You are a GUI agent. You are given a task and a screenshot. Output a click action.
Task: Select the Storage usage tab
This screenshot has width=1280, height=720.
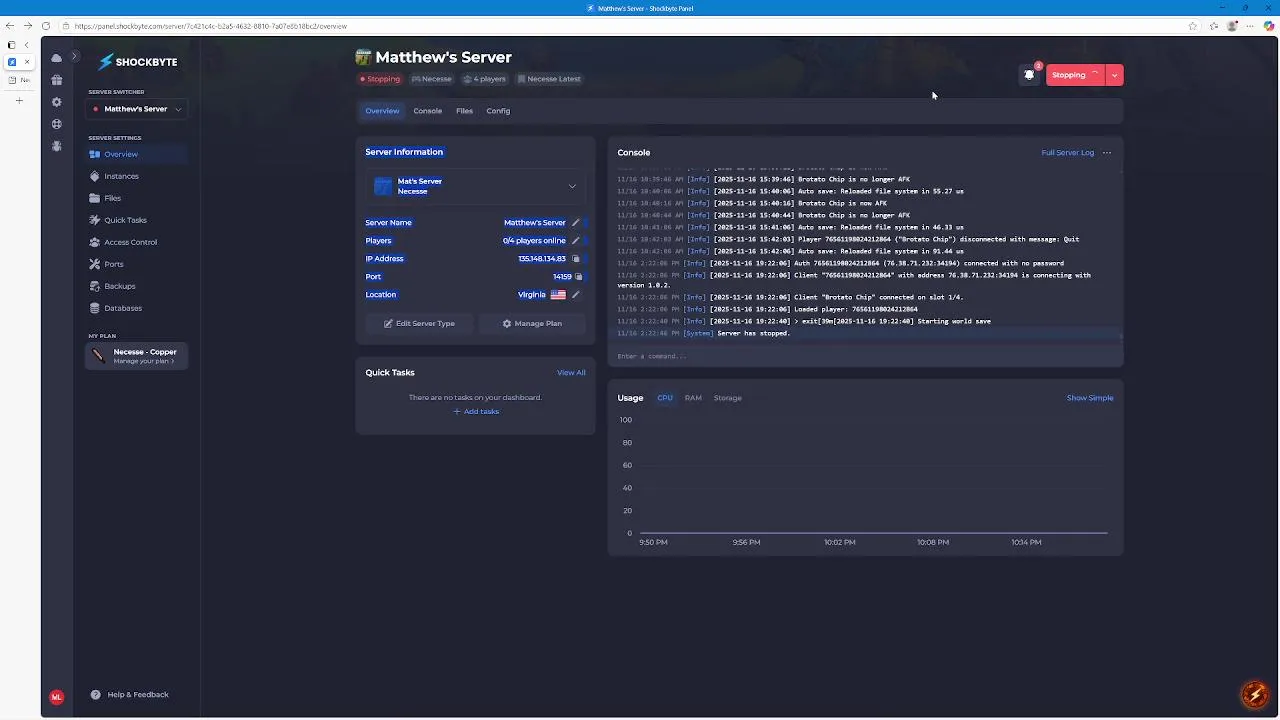click(727, 398)
